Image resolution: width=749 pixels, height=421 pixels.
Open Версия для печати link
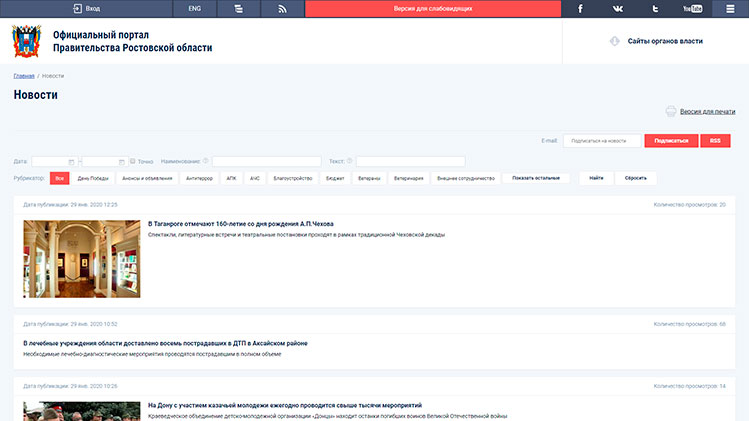pyautogui.click(x=707, y=111)
